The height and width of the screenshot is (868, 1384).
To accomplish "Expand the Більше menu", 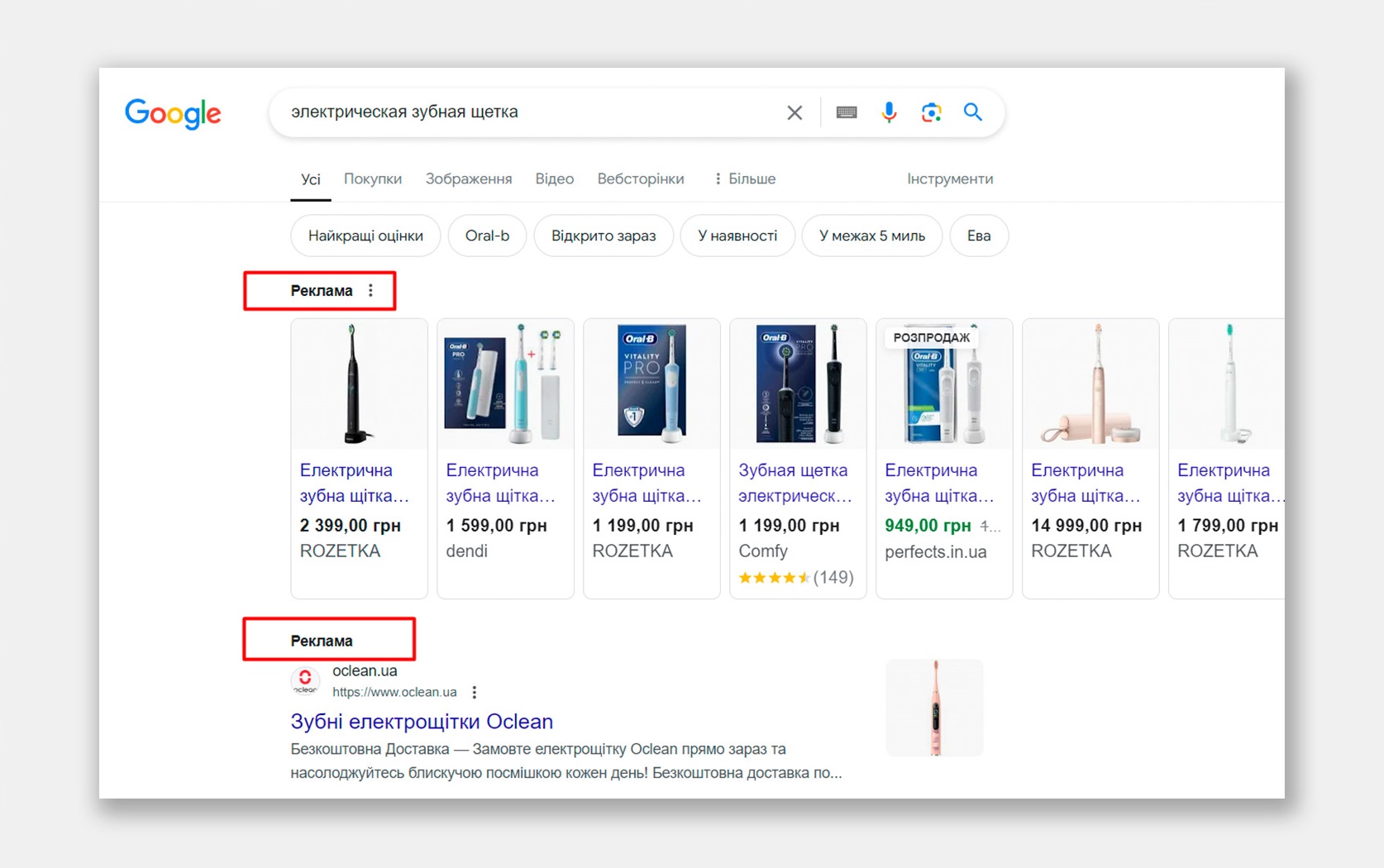I will (744, 179).
